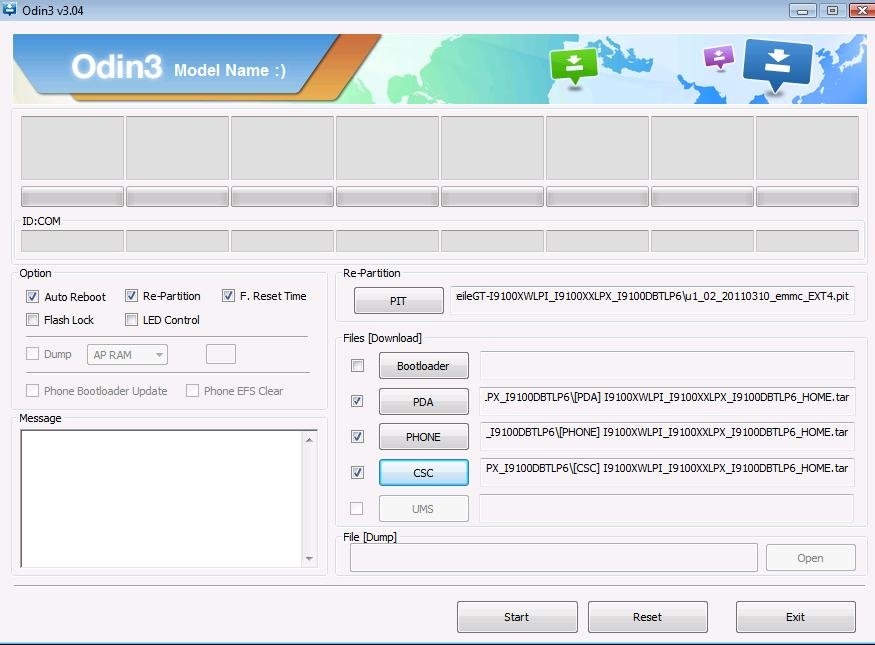Viewport: 875px width, 645px height.
Task: Click inside the Message log box
Action: coord(161,499)
